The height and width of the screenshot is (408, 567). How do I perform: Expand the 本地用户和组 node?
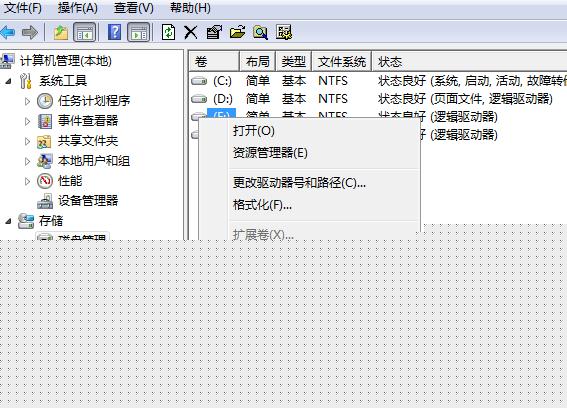(x=27, y=161)
